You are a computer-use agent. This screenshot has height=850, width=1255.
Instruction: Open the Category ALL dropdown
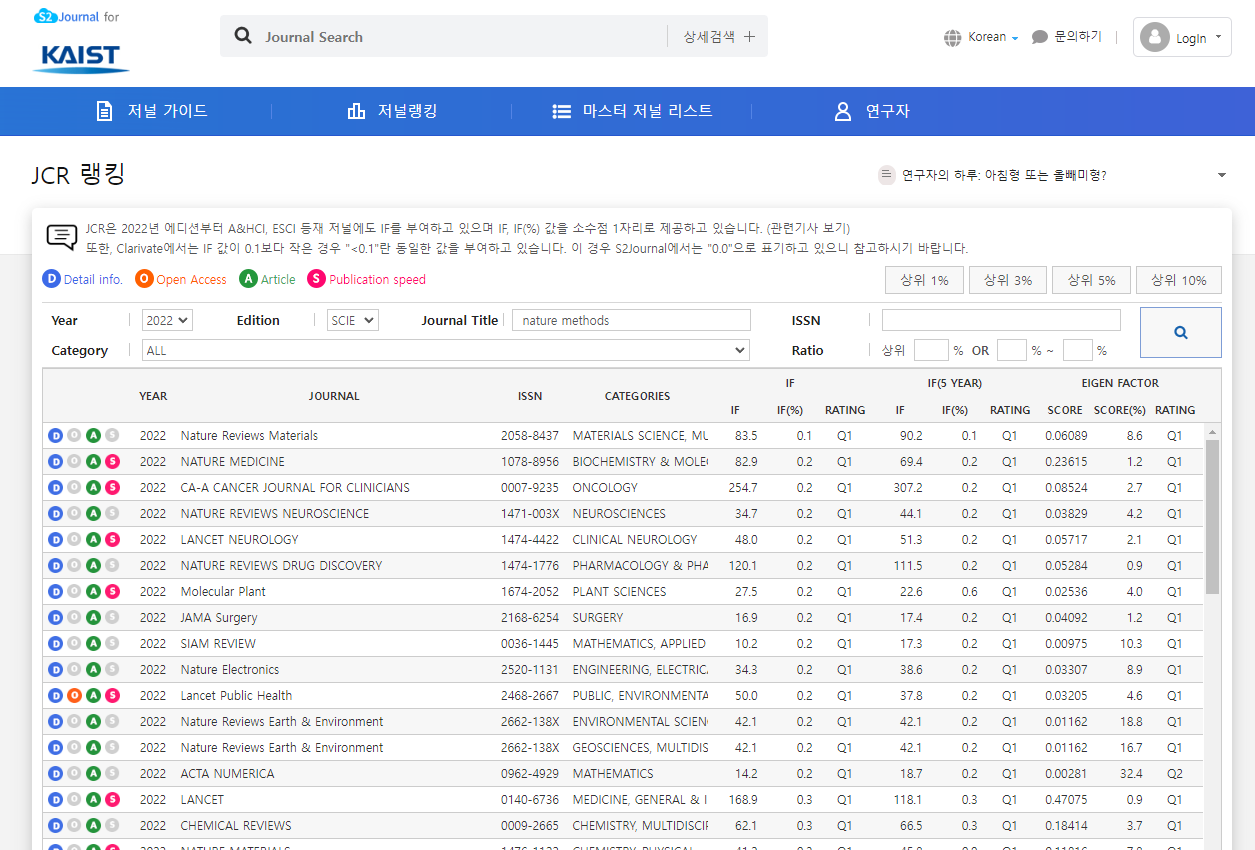(446, 350)
